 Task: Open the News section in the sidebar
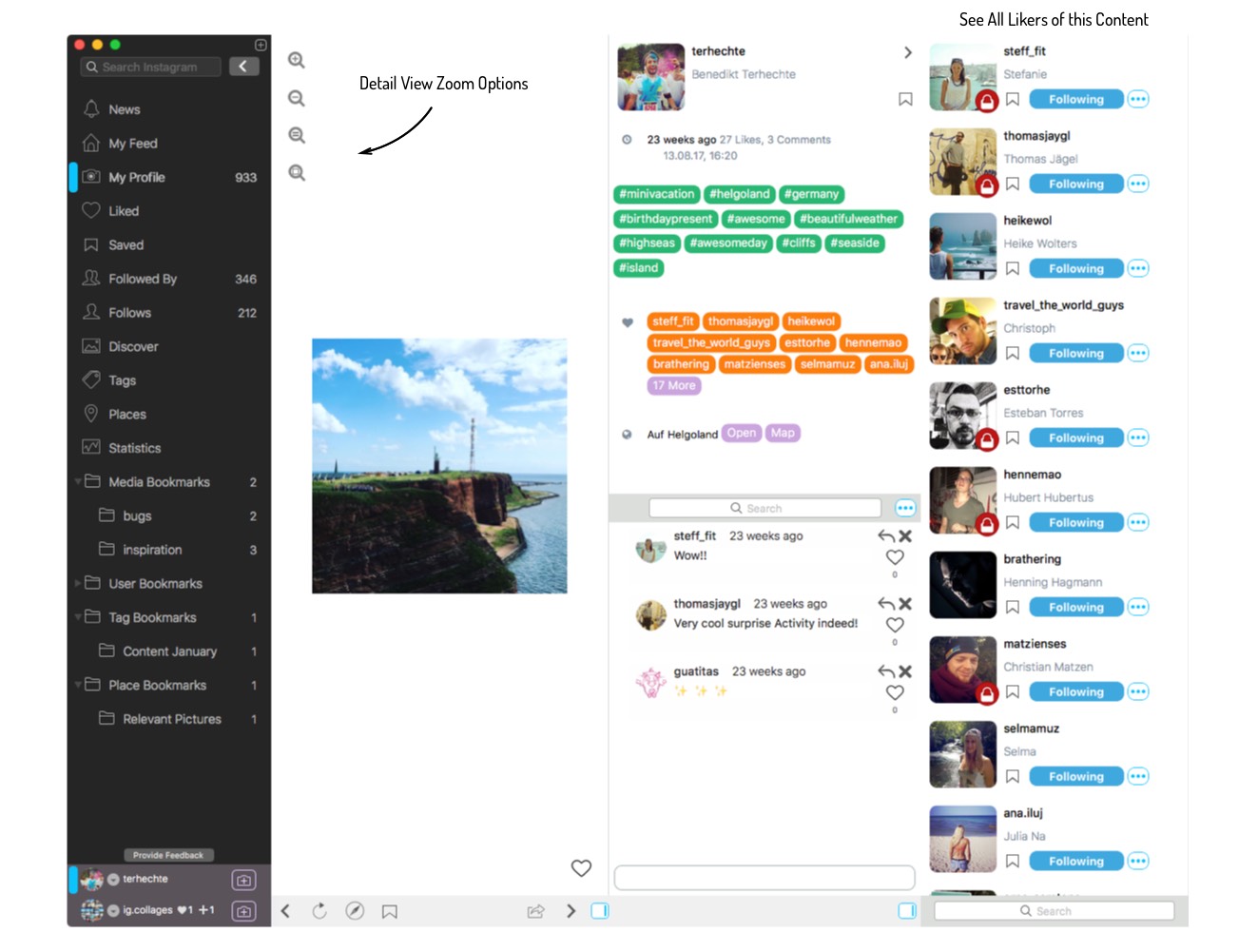(x=169, y=109)
